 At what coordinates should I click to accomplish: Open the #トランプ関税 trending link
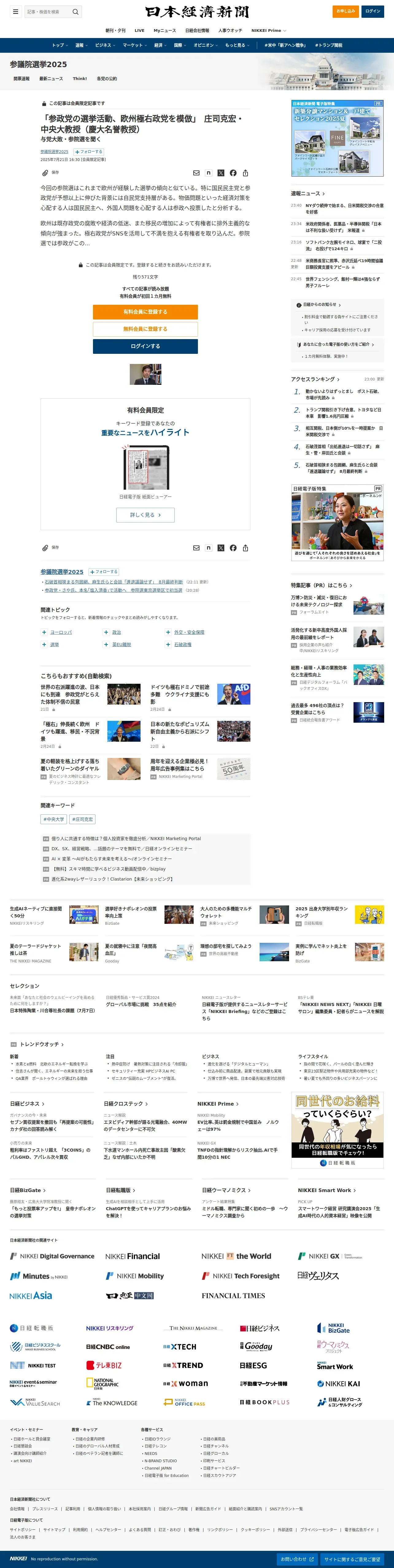[328, 45]
